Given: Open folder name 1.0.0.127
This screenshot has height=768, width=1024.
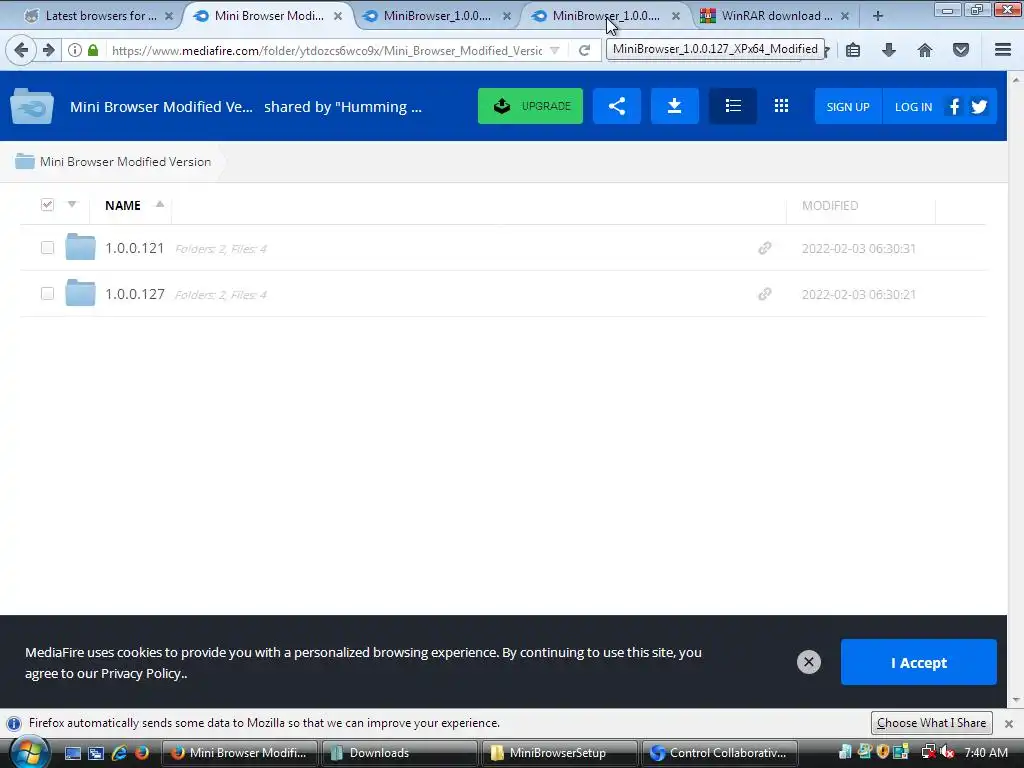Looking at the screenshot, I should pyautogui.click(x=135, y=294).
